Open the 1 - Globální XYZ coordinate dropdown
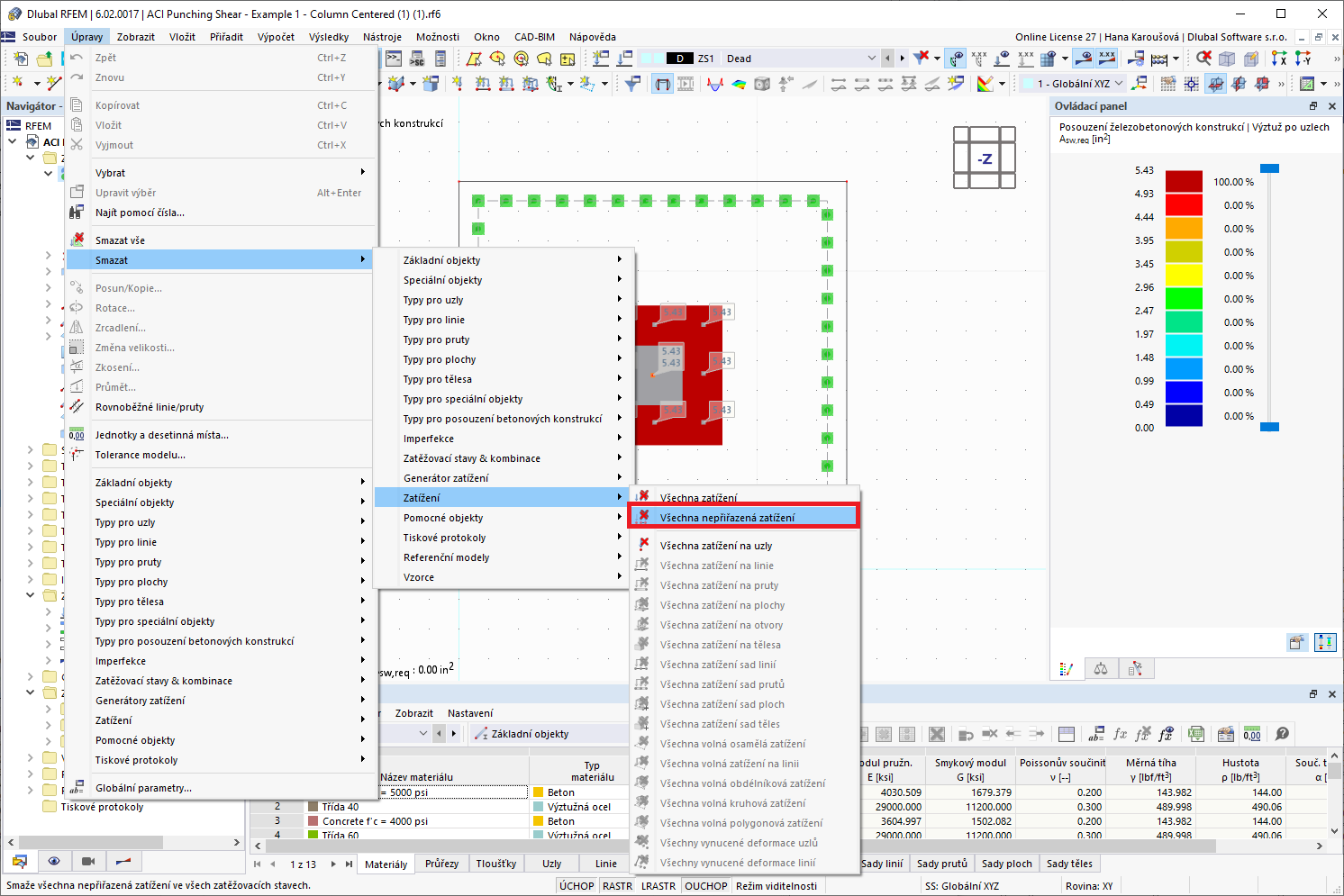 pyautogui.click(x=1120, y=84)
